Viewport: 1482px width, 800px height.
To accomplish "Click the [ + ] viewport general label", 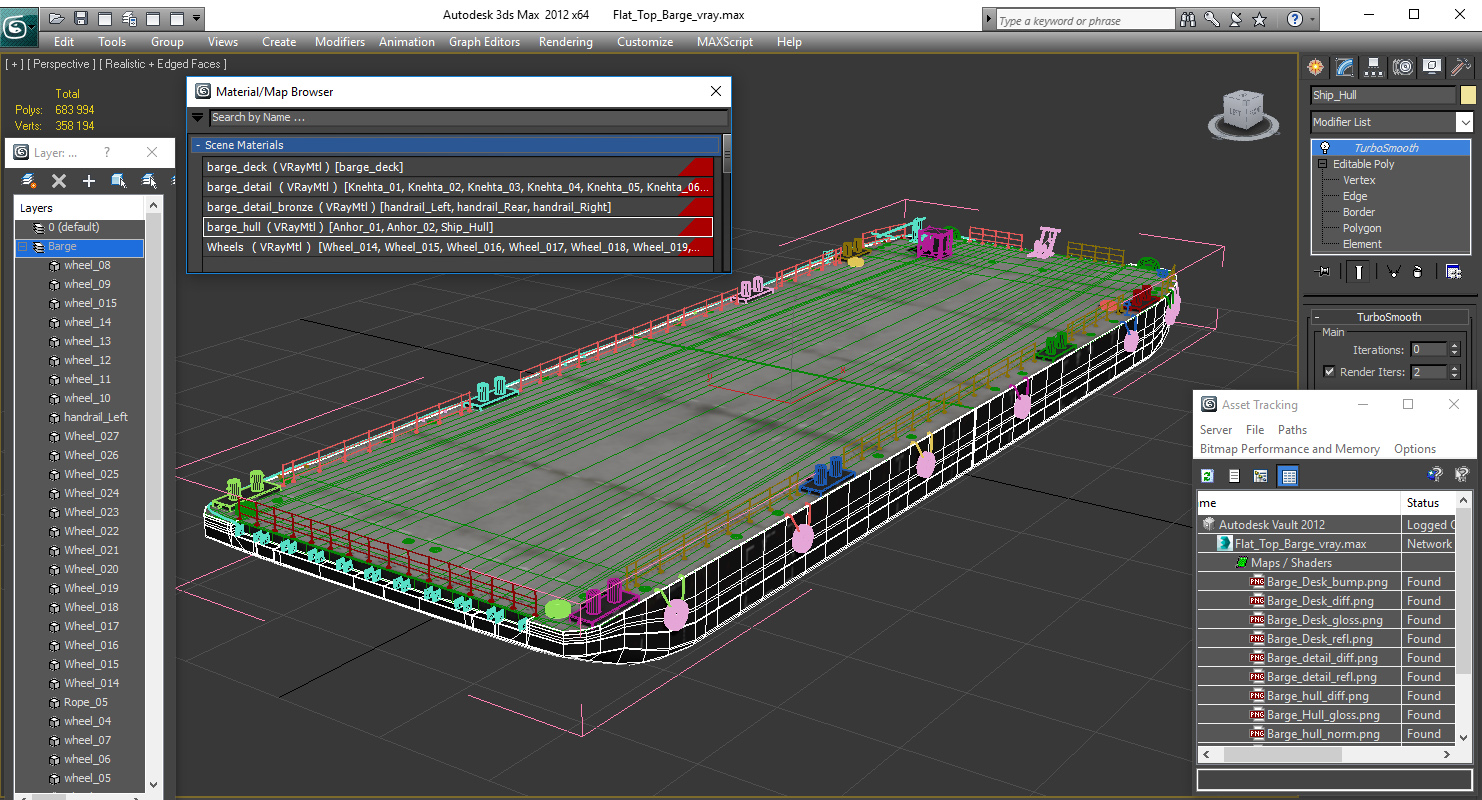I will click(14, 64).
